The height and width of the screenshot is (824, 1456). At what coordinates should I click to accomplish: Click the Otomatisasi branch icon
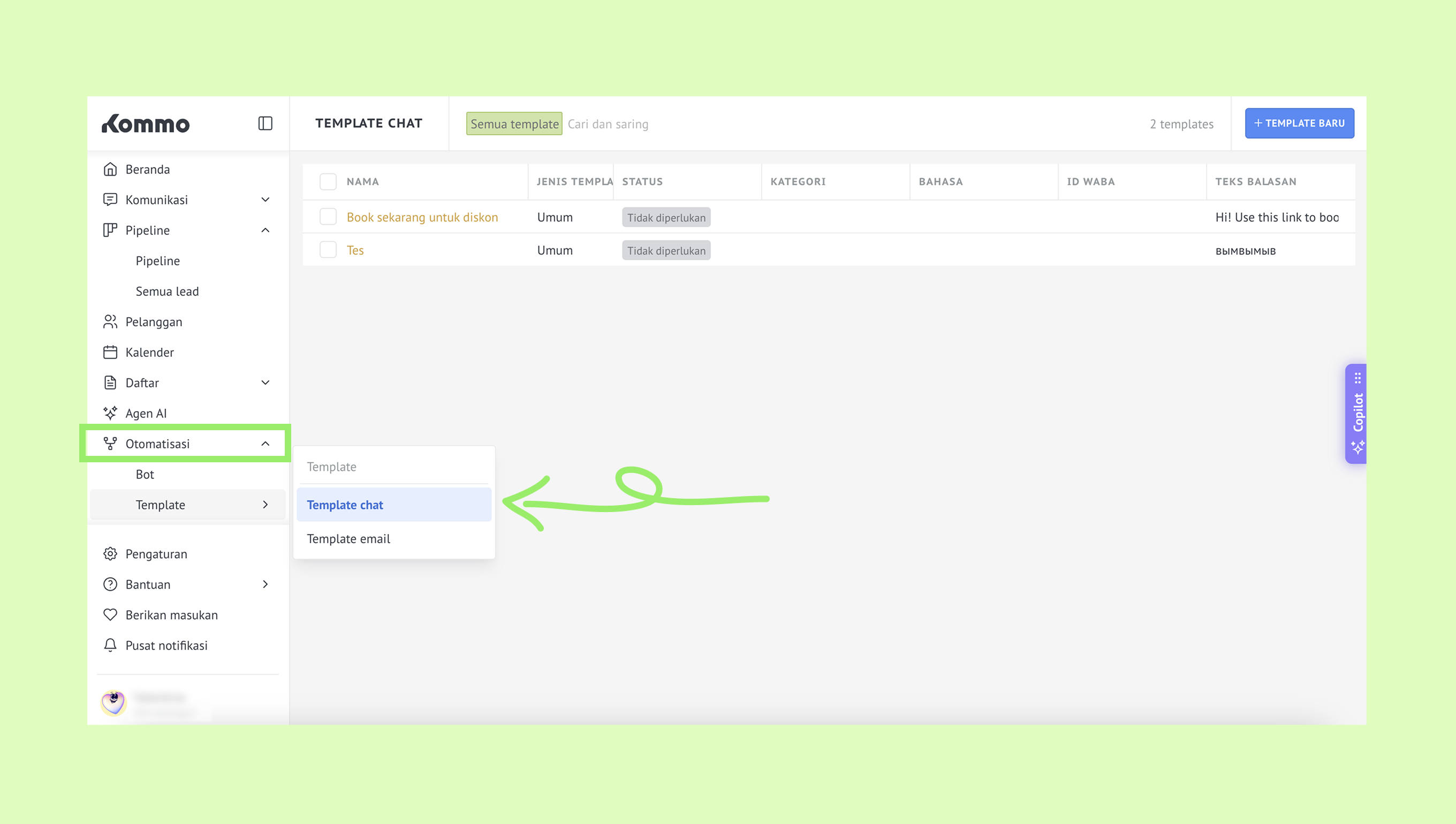pos(110,444)
